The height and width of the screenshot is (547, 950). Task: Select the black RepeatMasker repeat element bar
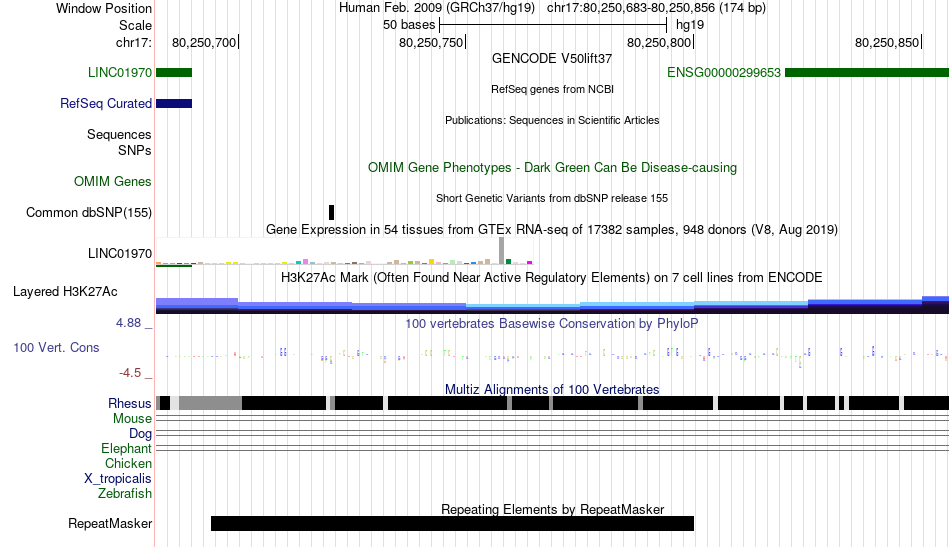point(452,523)
